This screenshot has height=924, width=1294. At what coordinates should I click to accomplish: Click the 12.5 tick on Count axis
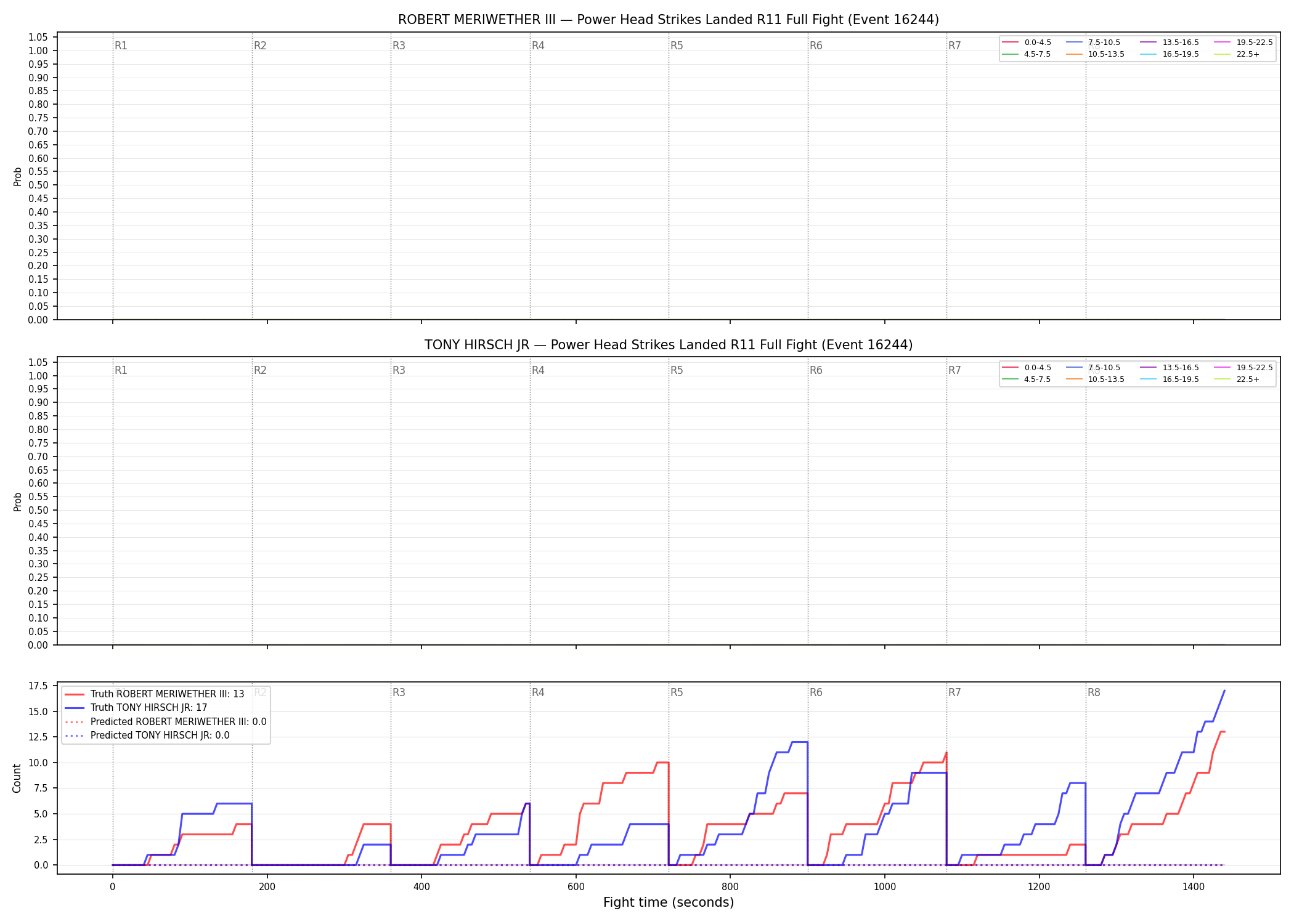pyautogui.click(x=38, y=737)
